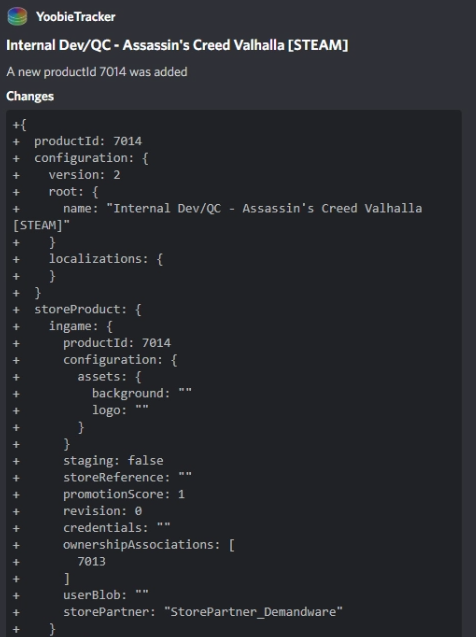Click the YoobieTracker avatar icon
This screenshot has height=637, width=476.
coord(17,17)
